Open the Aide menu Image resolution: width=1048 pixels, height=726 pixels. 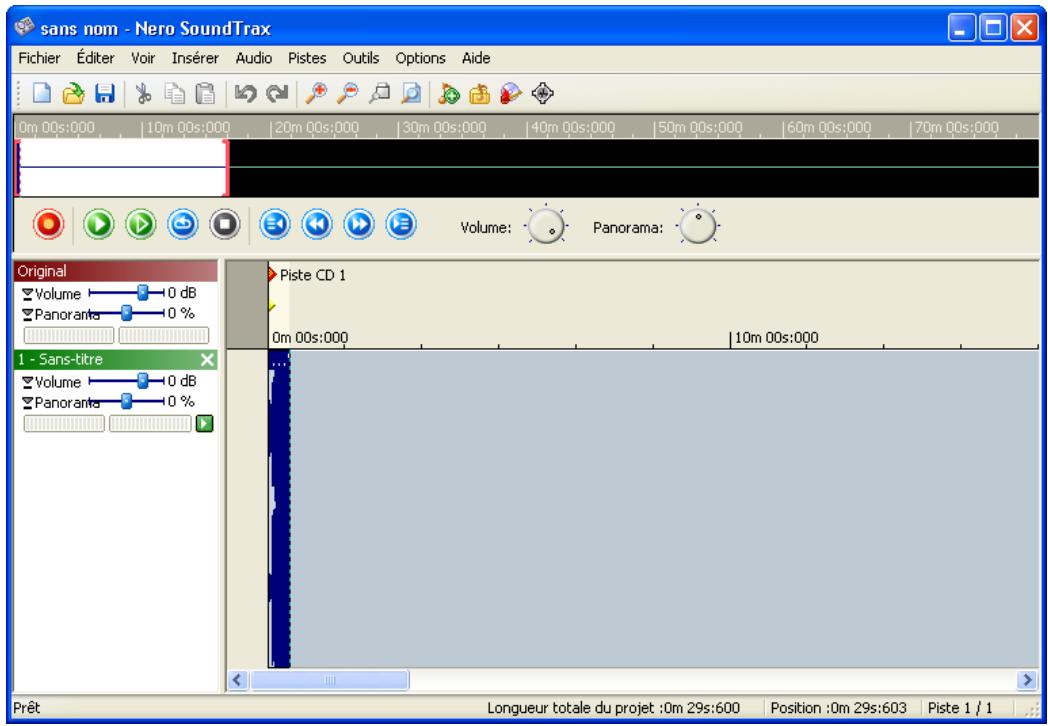point(476,58)
